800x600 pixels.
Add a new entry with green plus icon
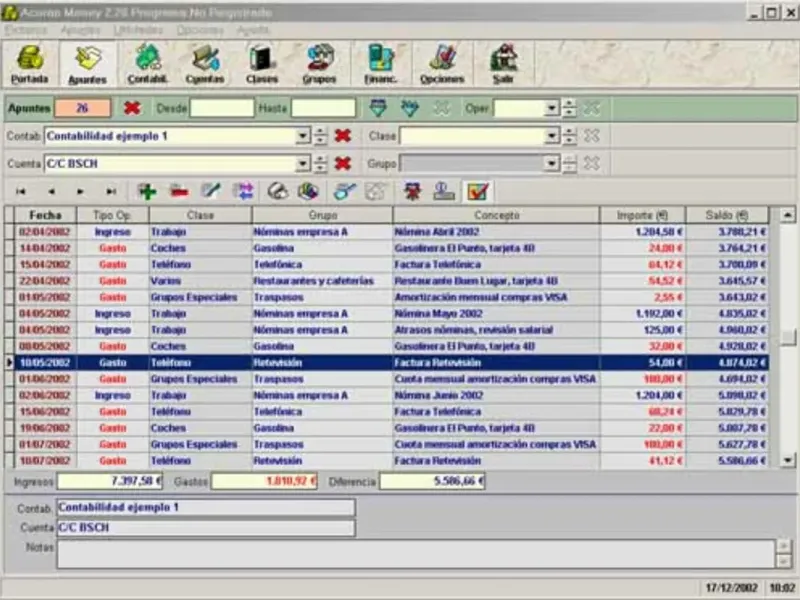tap(147, 192)
